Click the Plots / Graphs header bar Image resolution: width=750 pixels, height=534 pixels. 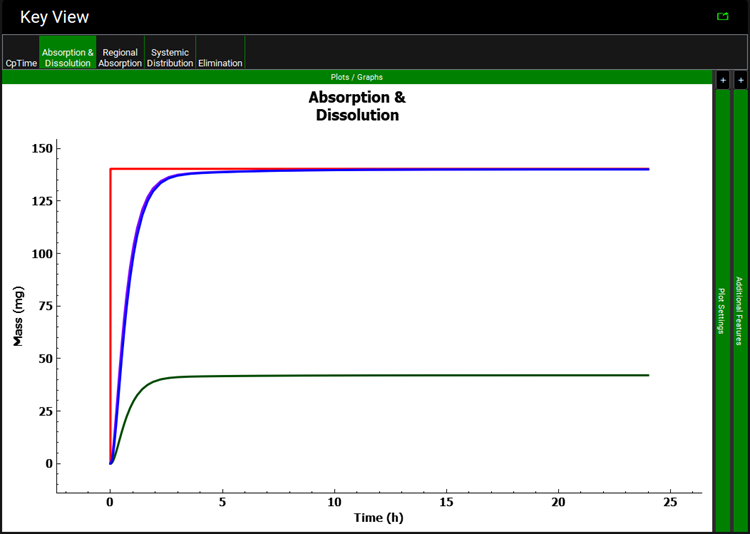pos(357,77)
